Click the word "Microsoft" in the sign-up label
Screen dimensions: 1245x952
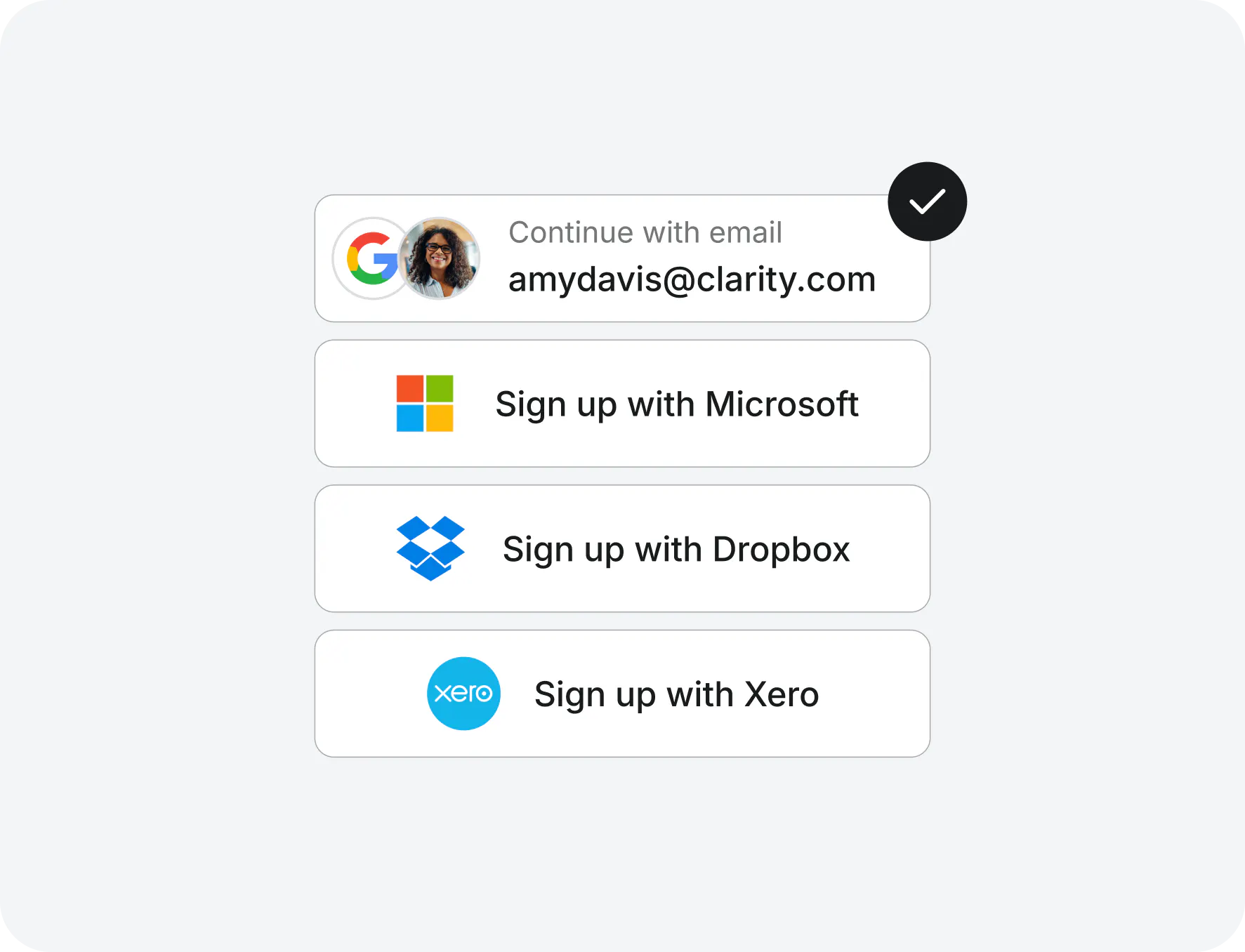(x=782, y=404)
